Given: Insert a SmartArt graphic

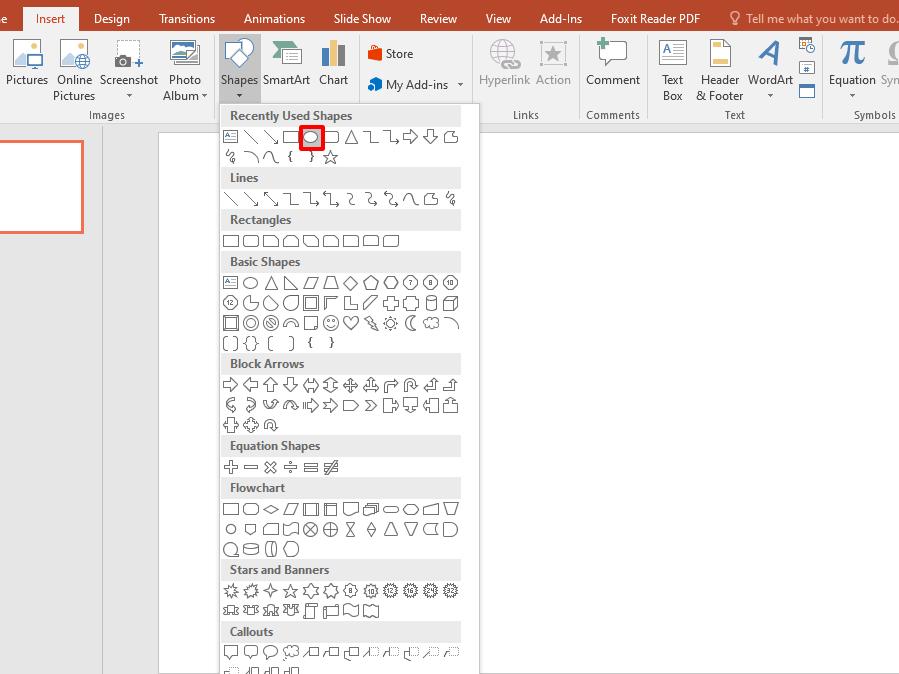Looking at the screenshot, I should pos(287,62).
